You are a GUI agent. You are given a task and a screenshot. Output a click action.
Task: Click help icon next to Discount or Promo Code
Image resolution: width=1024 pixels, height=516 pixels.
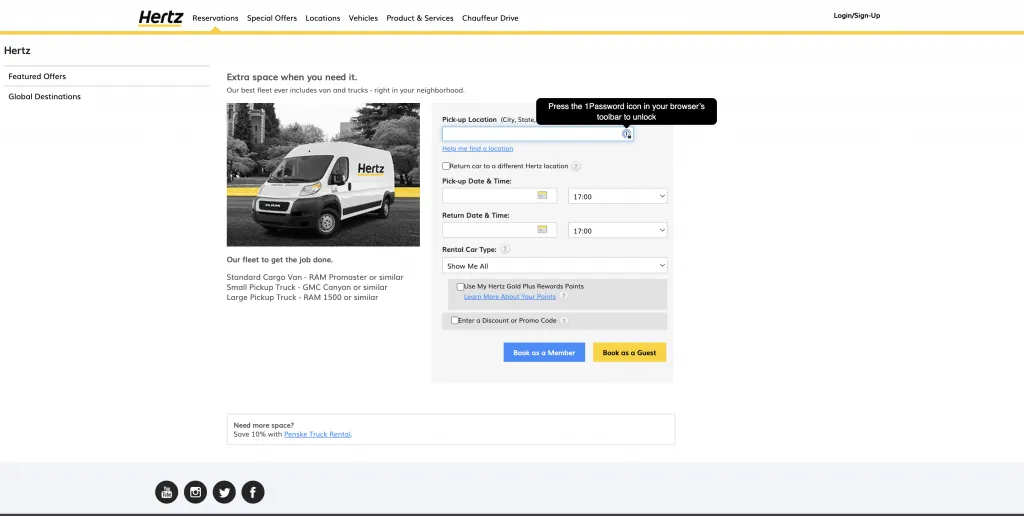point(564,321)
